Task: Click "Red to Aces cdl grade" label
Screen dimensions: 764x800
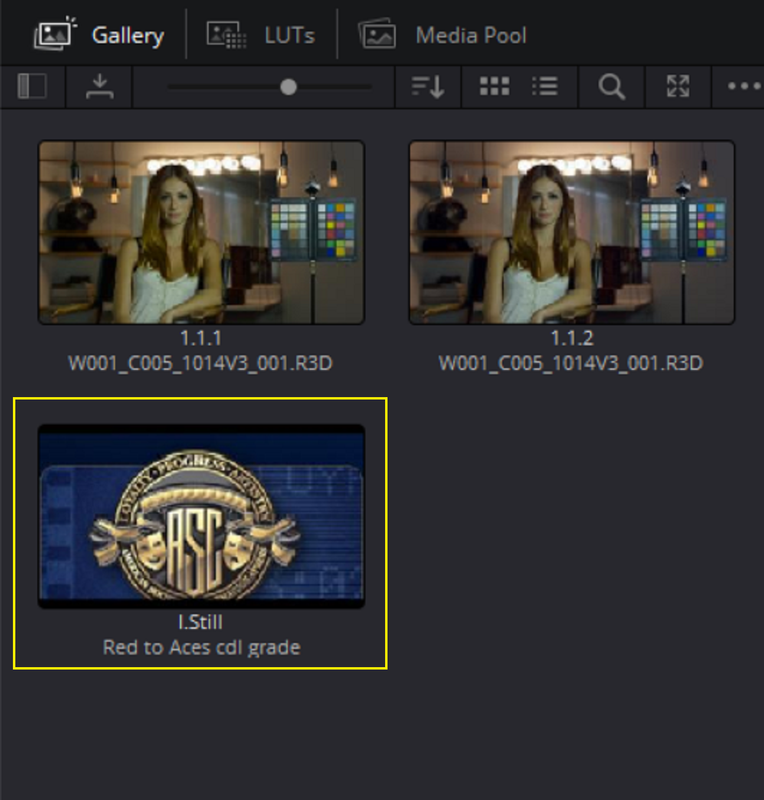Action: 202,647
